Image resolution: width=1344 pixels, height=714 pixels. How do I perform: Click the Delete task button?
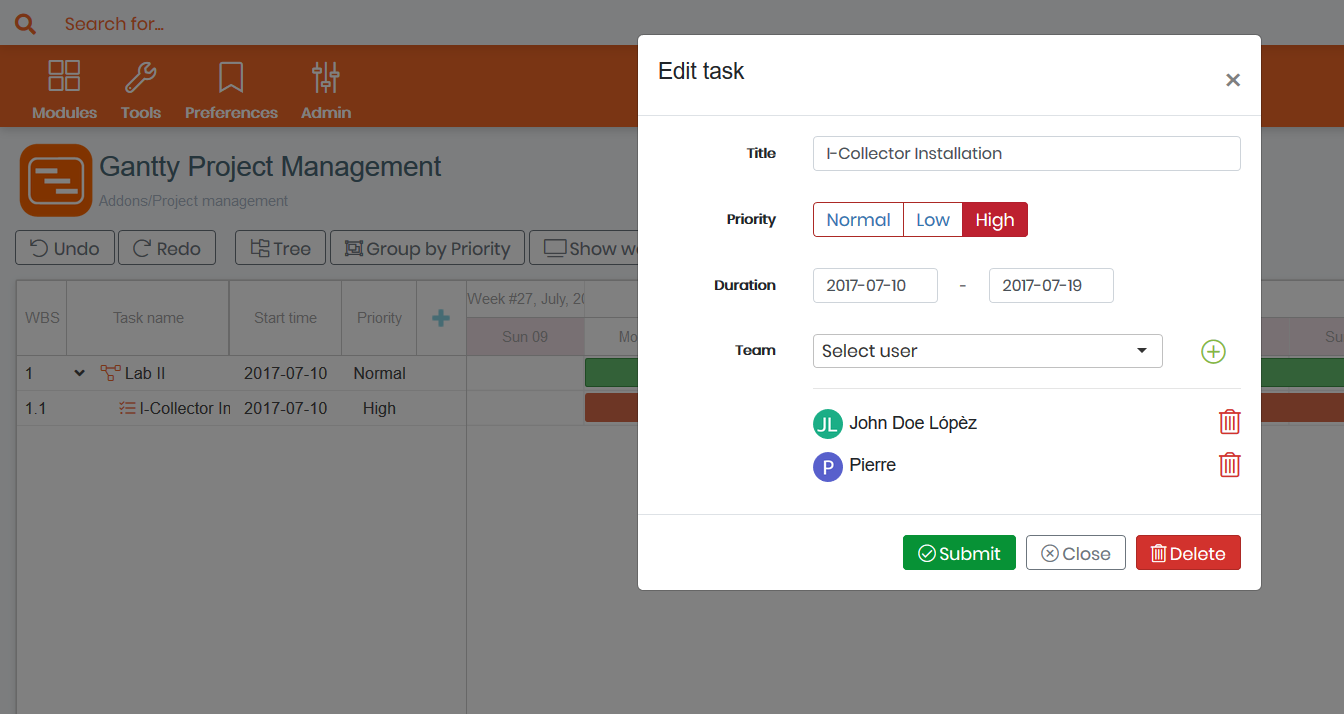pos(1188,553)
